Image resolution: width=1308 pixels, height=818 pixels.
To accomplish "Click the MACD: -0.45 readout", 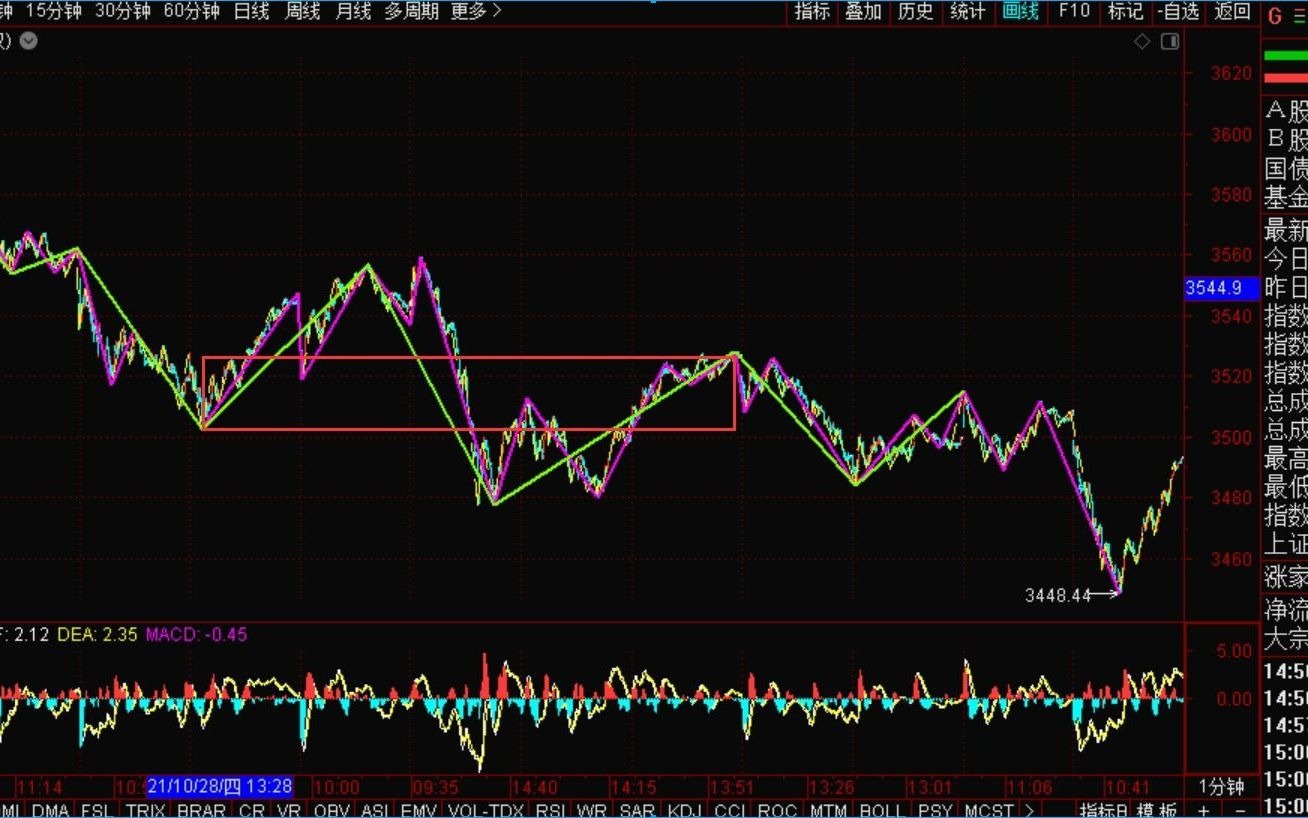I will [x=197, y=634].
